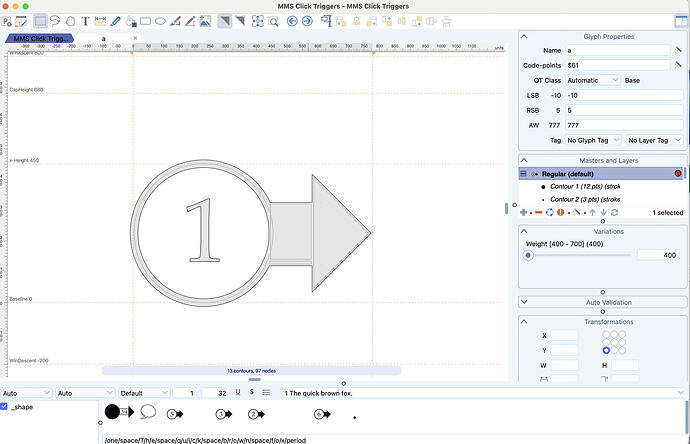
Task: Open the OT Class Automatic dropdown
Action: (x=593, y=80)
